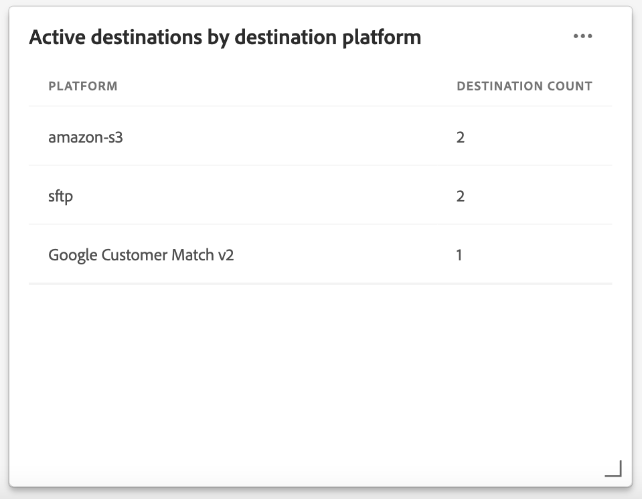Click the word 'COUNT' in column header

click(x=571, y=86)
